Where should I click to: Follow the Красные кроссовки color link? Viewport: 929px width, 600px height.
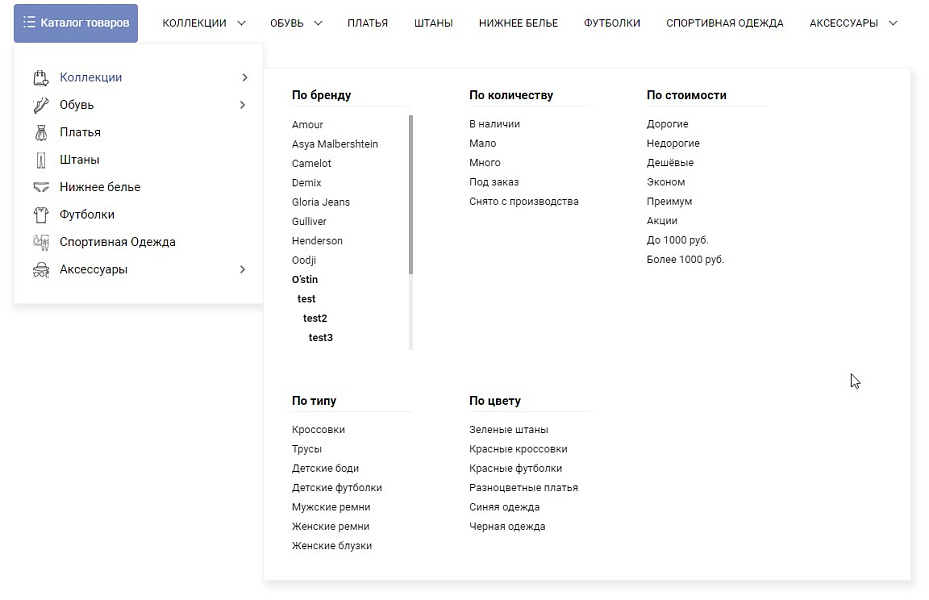(x=518, y=449)
